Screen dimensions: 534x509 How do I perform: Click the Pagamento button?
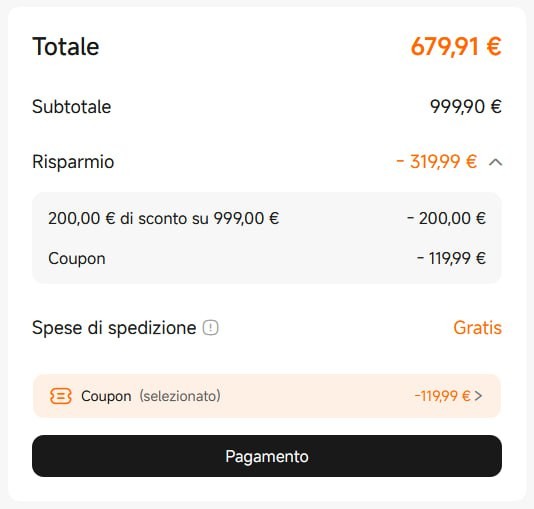click(x=267, y=456)
